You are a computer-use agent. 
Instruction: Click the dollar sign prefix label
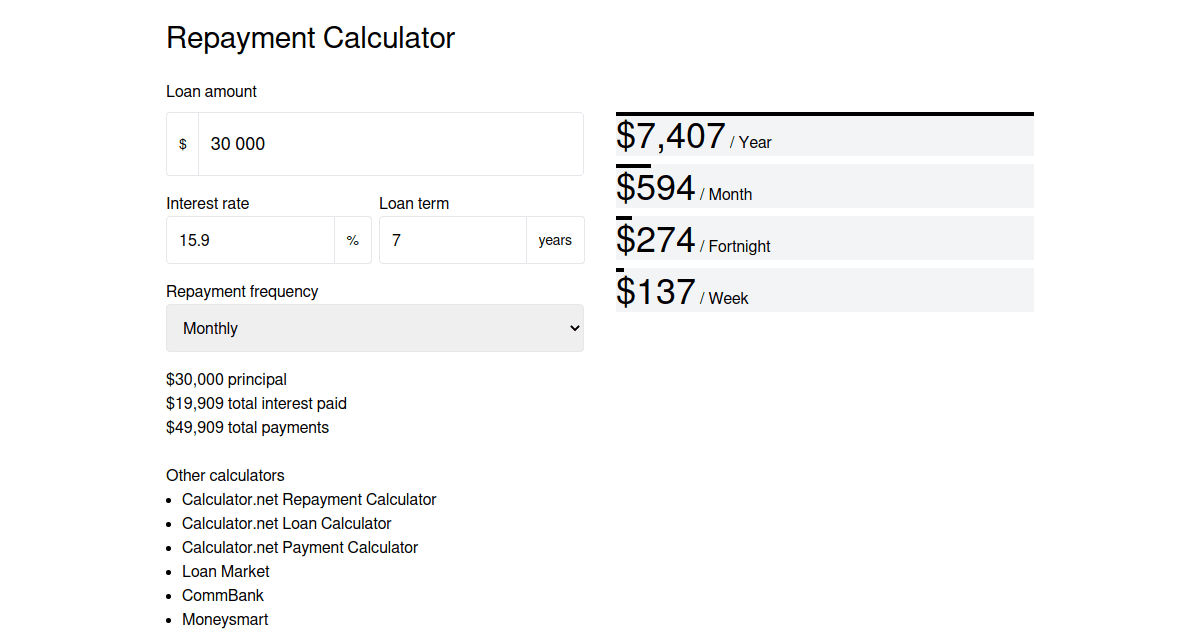(x=183, y=143)
